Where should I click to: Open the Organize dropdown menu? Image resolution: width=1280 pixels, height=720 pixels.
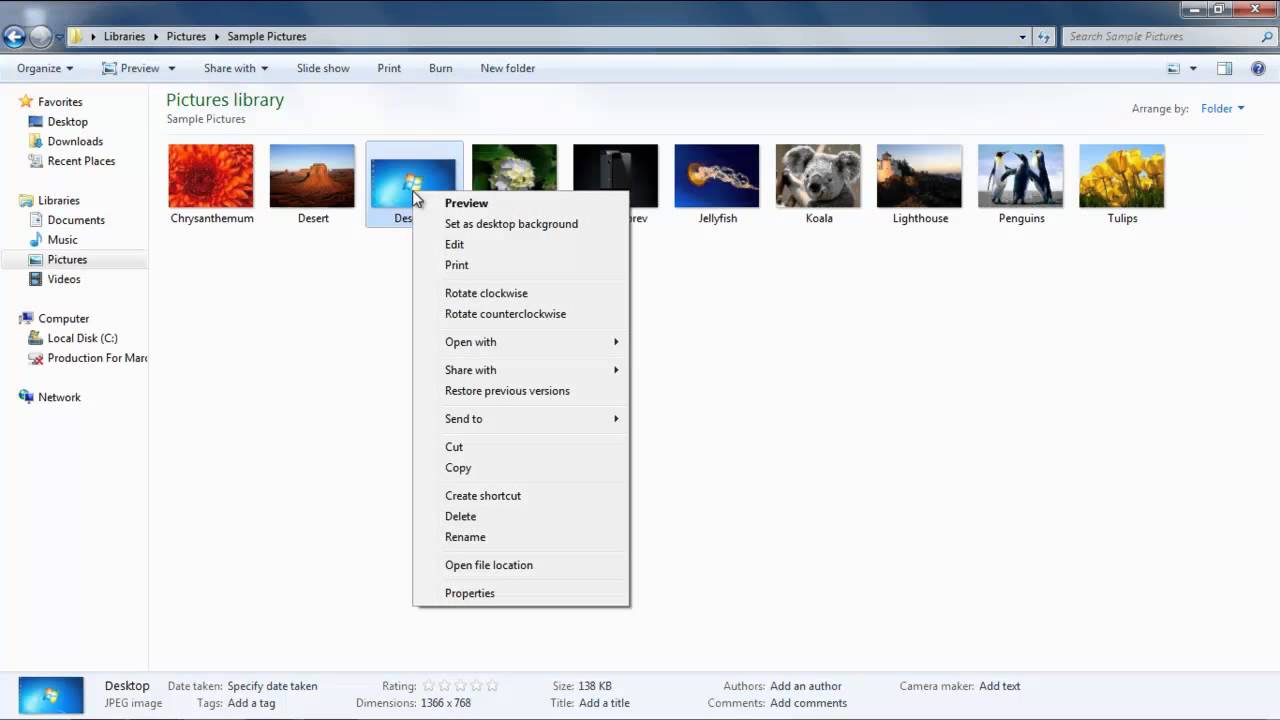coord(45,68)
